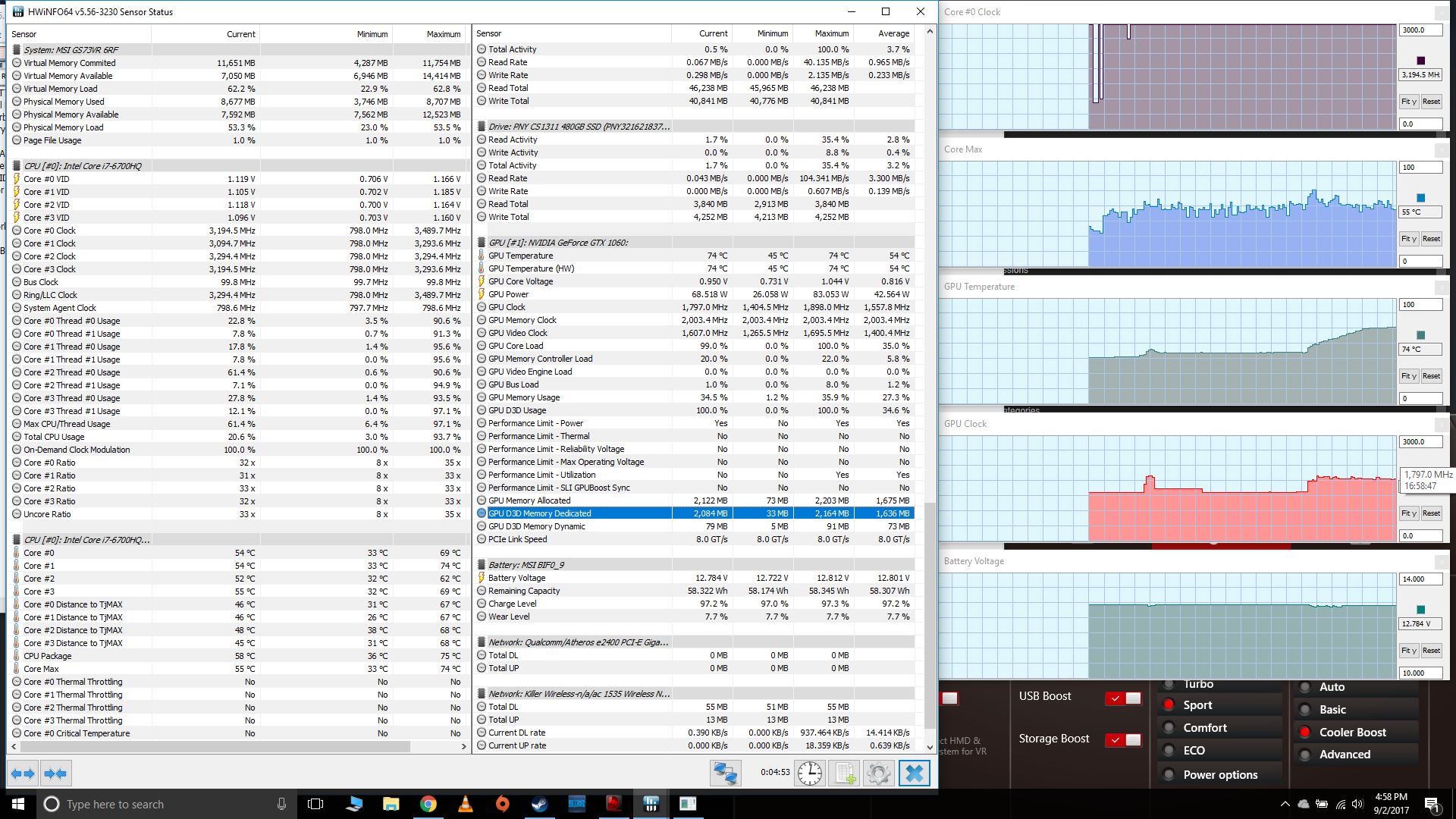The image size is (1456, 819).
Task: Open the Steam taskbar icon
Action: point(539,804)
